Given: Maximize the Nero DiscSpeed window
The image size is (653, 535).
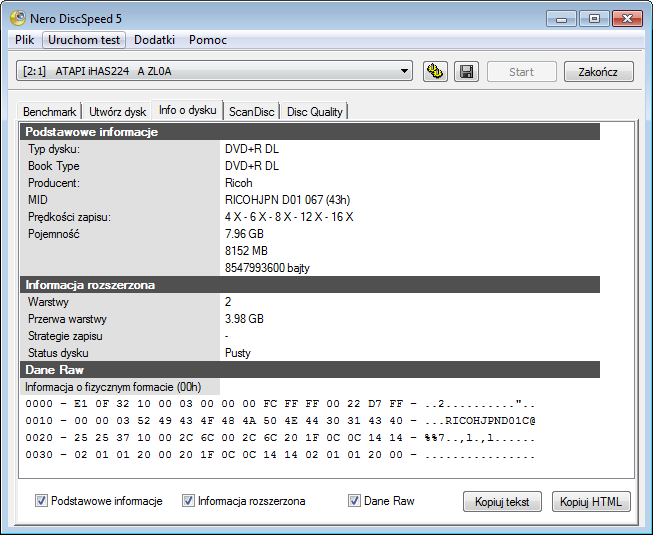Looking at the screenshot, I should pyautogui.click(x=594, y=19).
